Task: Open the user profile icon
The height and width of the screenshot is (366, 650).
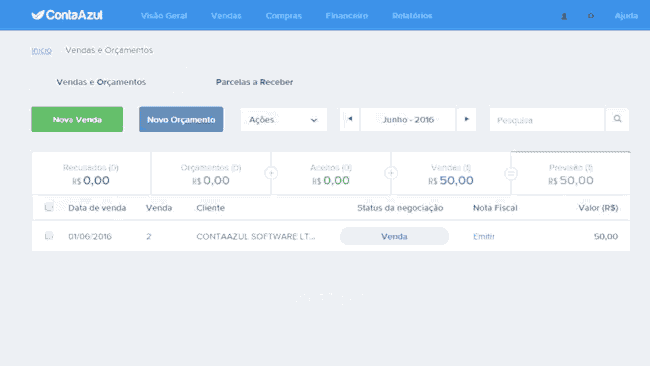Action: point(564,16)
